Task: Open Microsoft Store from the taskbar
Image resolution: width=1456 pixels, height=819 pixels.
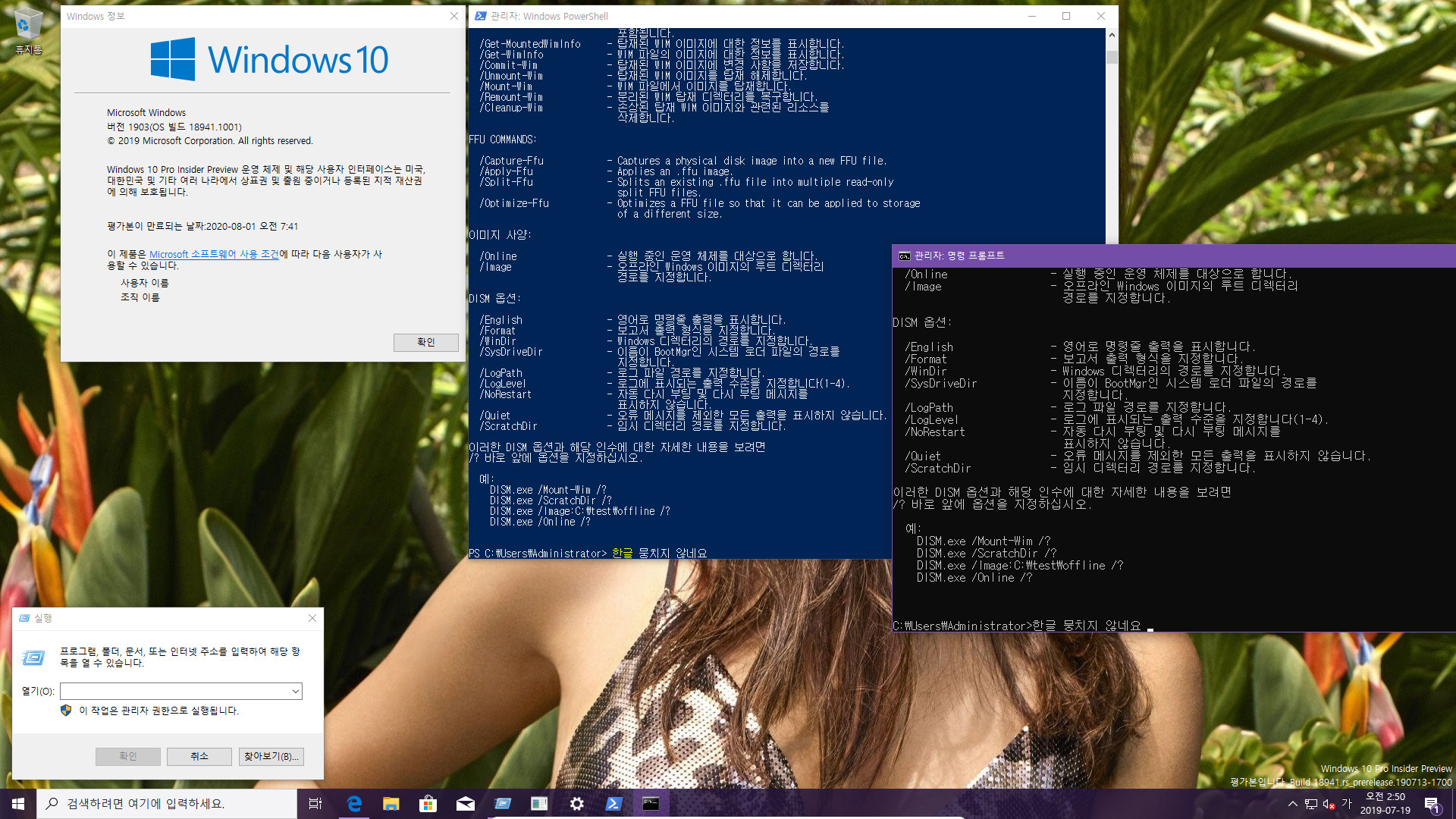Action: pyautogui.click(x=428, y=804)
